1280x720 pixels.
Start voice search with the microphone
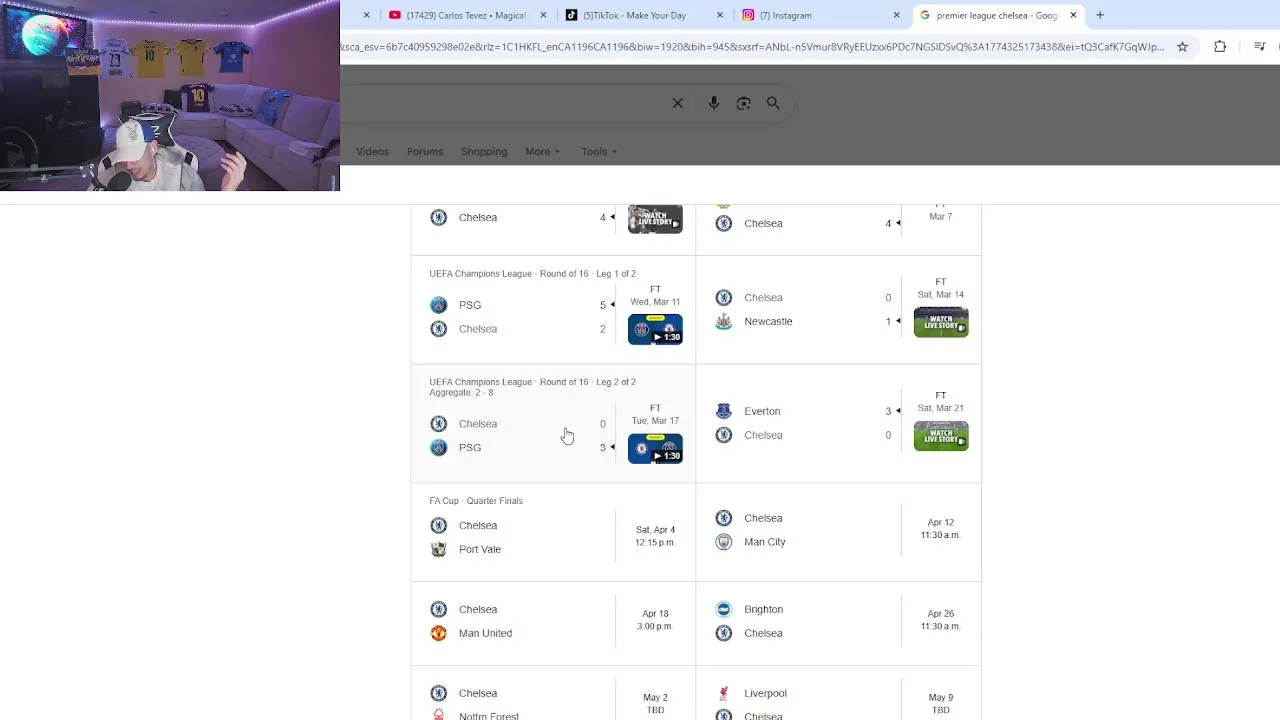(713, 103)
